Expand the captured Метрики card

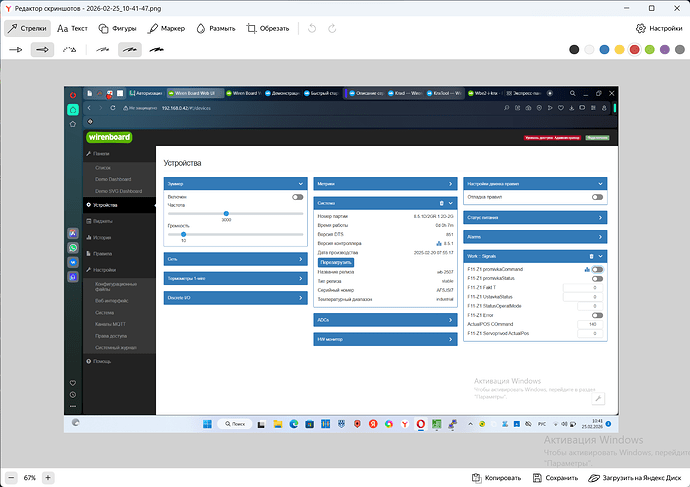click(x=385, y=184)
